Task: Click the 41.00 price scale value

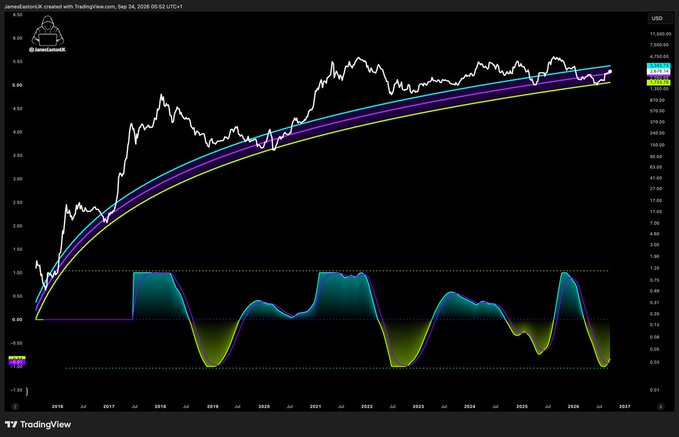Action: click(656, 178)
